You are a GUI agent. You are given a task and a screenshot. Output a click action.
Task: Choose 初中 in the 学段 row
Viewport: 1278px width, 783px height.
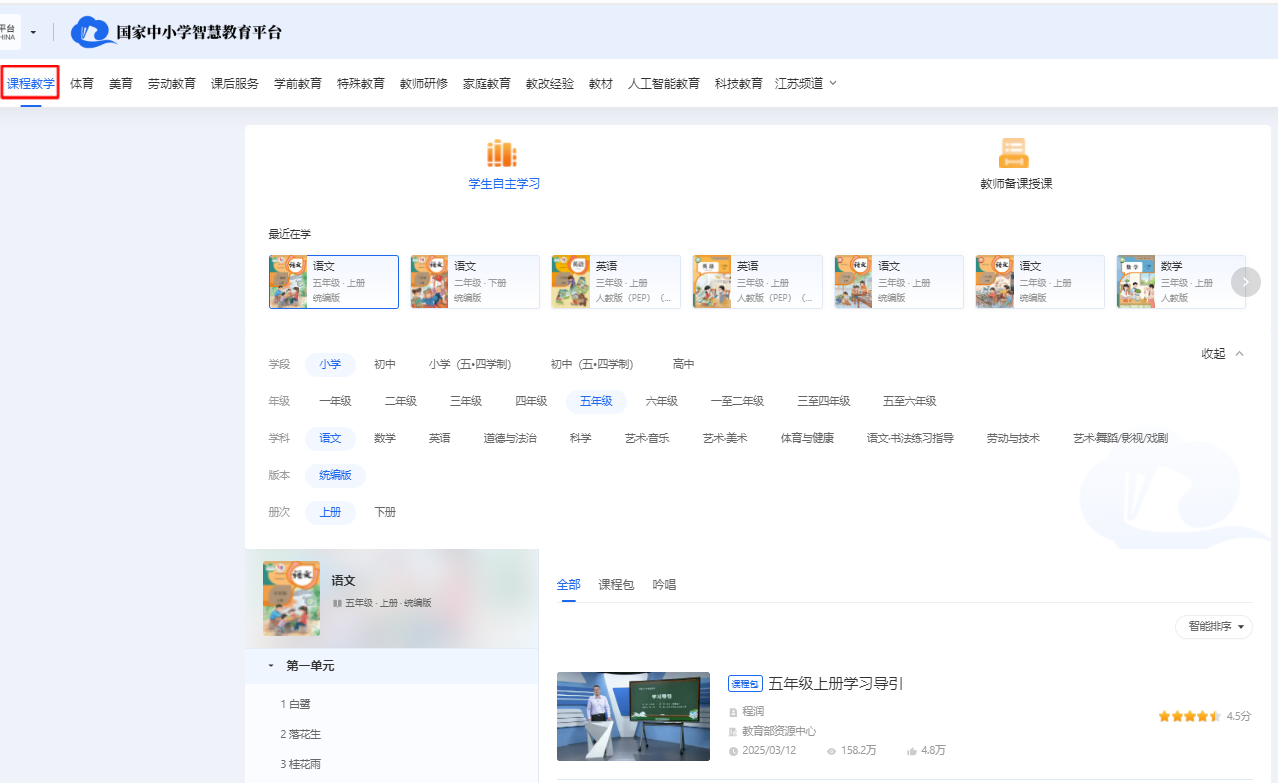click(x=385, y=364)
